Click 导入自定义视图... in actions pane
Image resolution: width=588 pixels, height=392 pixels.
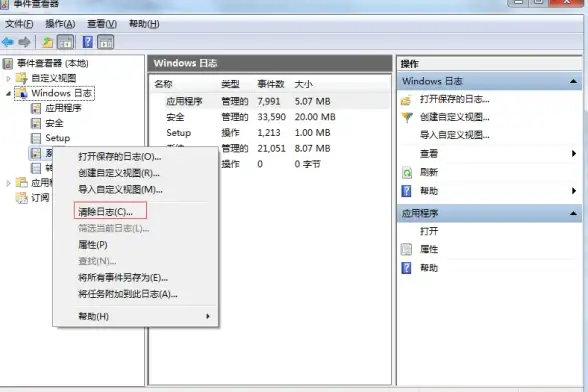(454, 135)
